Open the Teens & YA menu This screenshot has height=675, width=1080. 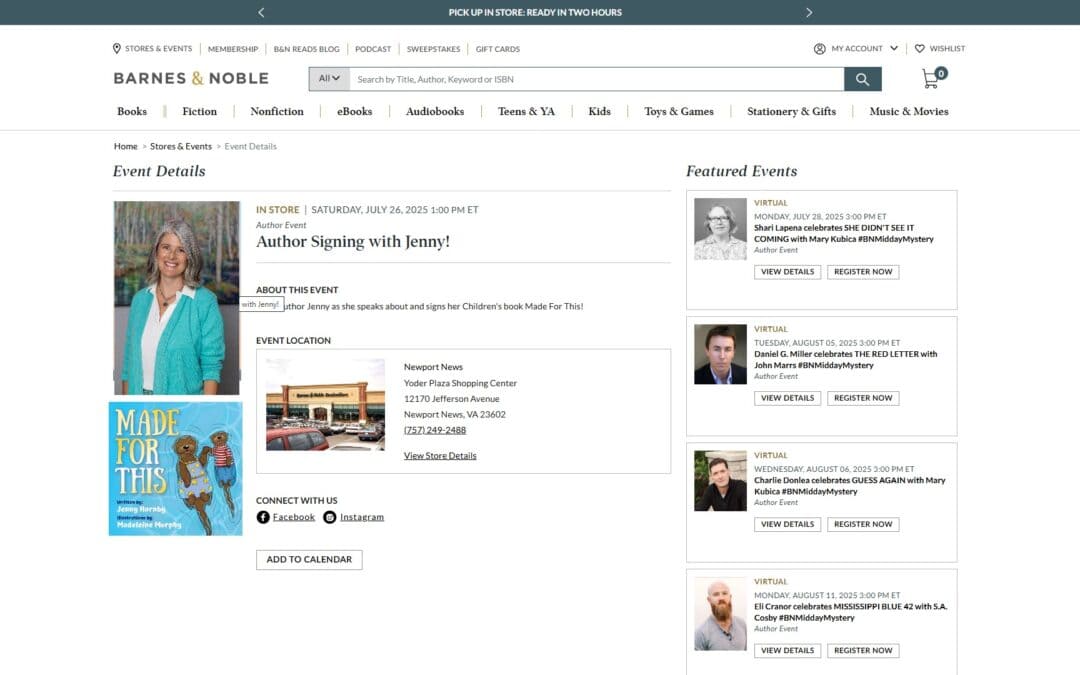coord(526,112)
